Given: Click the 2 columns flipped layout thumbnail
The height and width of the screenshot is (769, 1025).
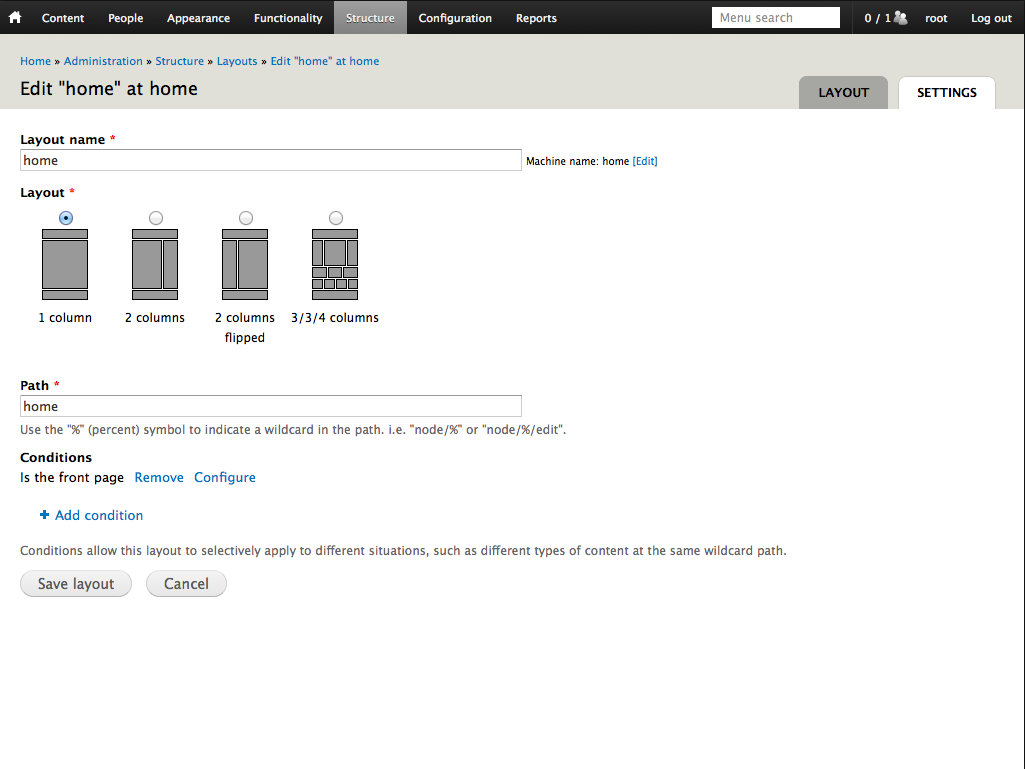Looking at the screenshot, I should pyautogui.click(x=245, y=264).
